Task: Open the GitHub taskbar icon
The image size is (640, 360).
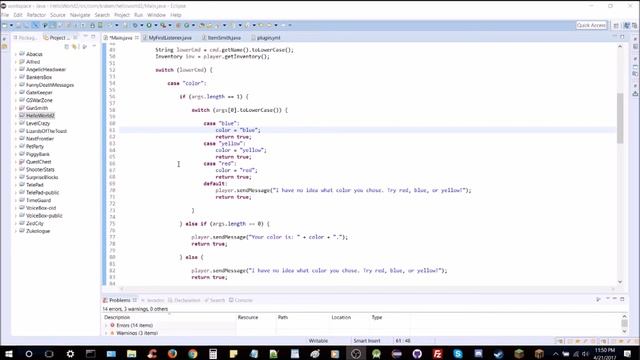Action: pos(417,353)
